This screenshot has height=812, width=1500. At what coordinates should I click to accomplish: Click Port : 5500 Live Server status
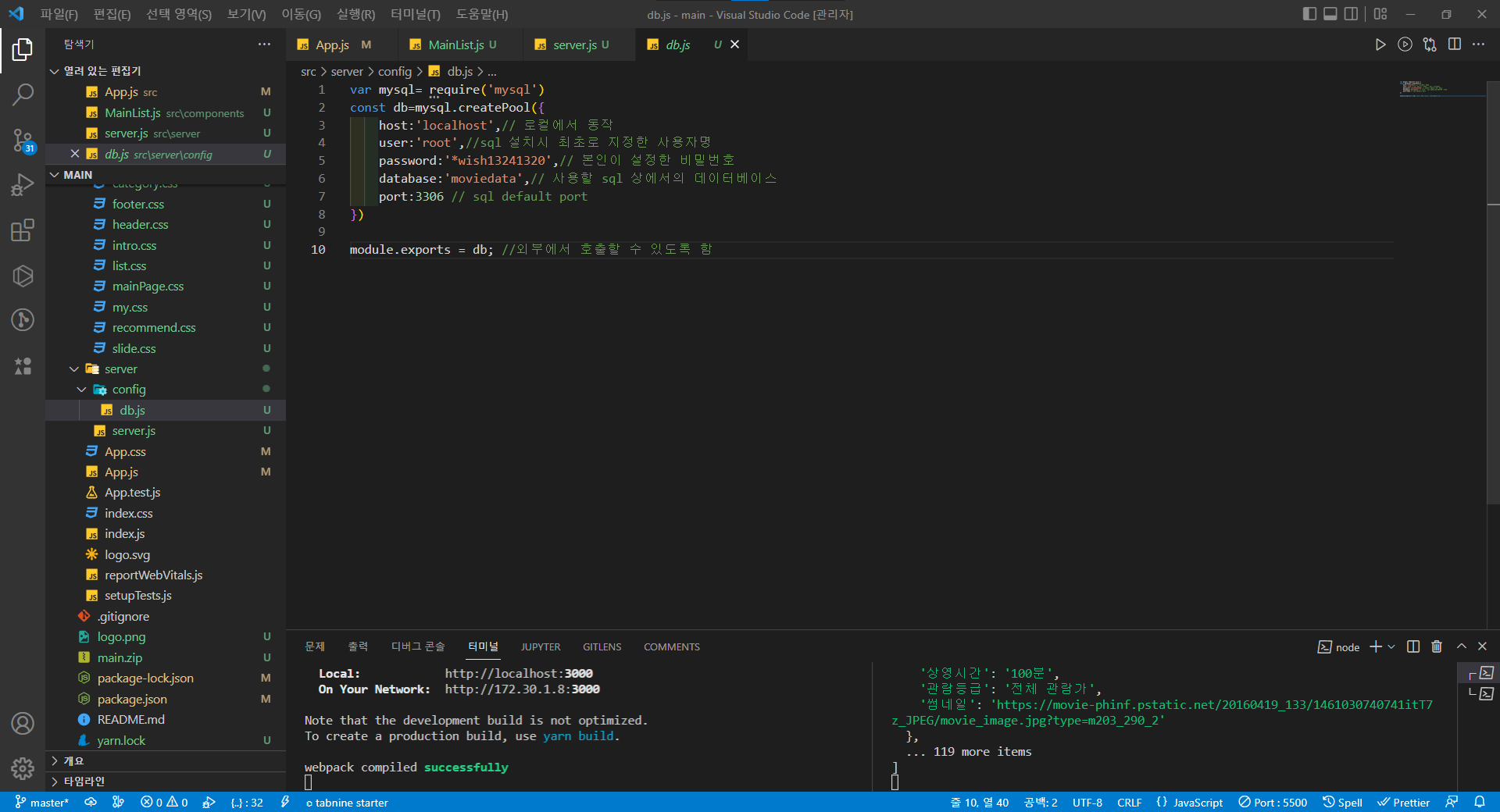tap(1273, 802)
